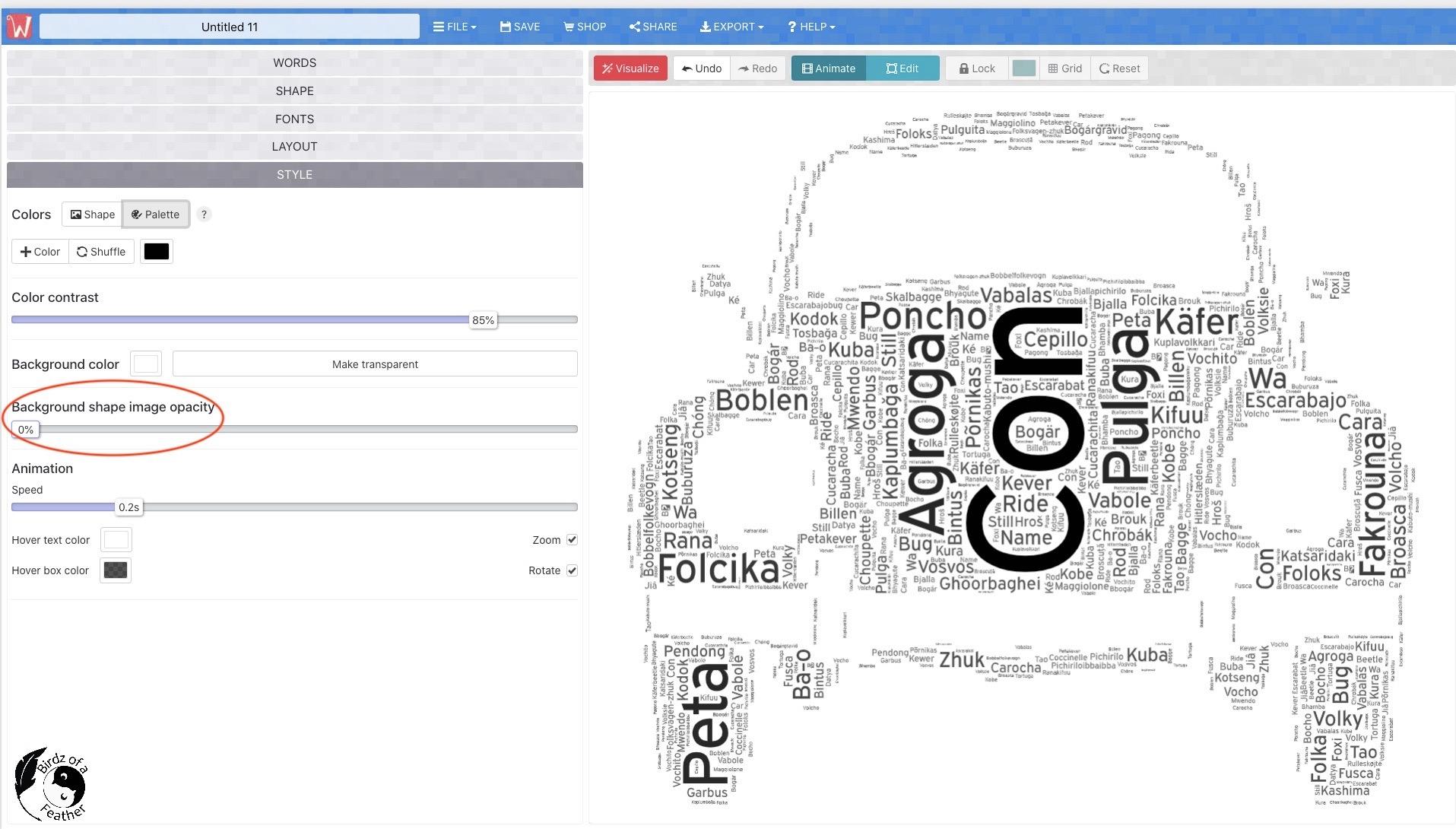
Task: Click the Colors help question mark
Action: (204, 214)
